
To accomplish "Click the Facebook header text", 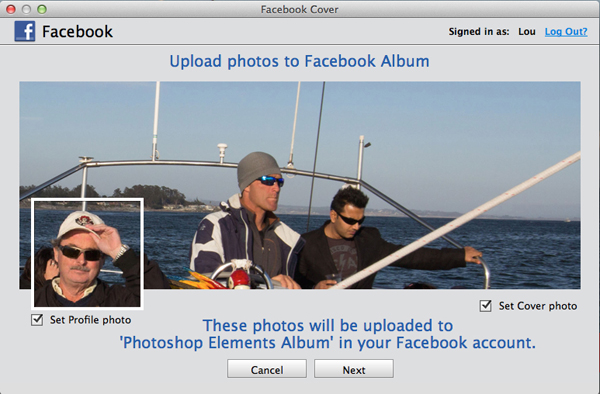I will (x=77, y=31).
